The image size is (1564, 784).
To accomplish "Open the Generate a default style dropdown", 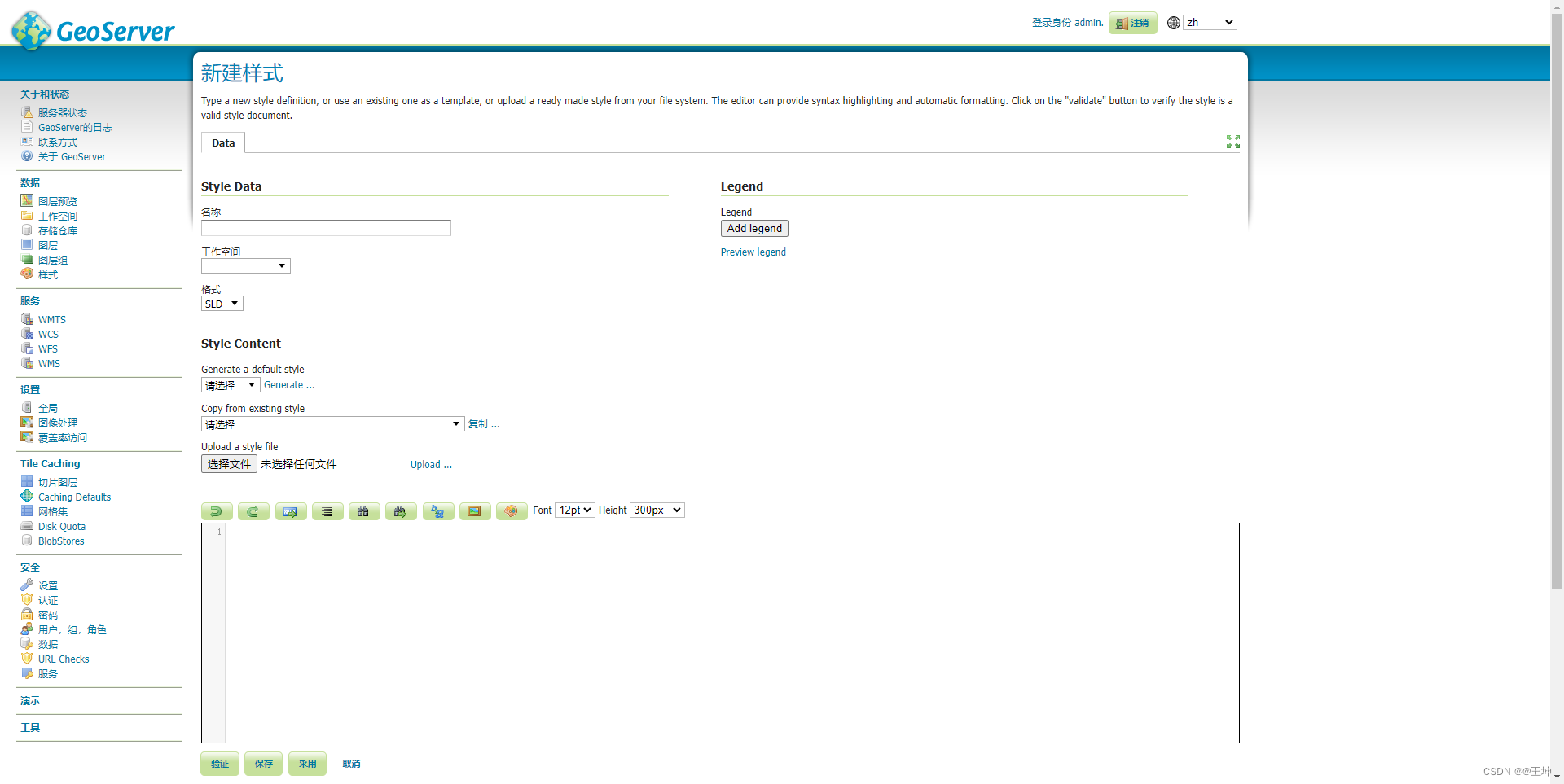I will tap(231, 385).
